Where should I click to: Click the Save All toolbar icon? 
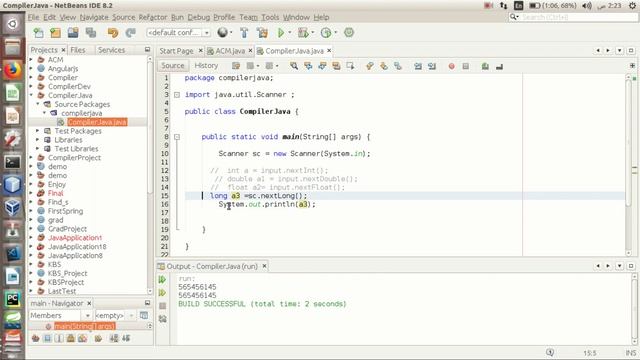pyautogui.click(x=91, y=33)
